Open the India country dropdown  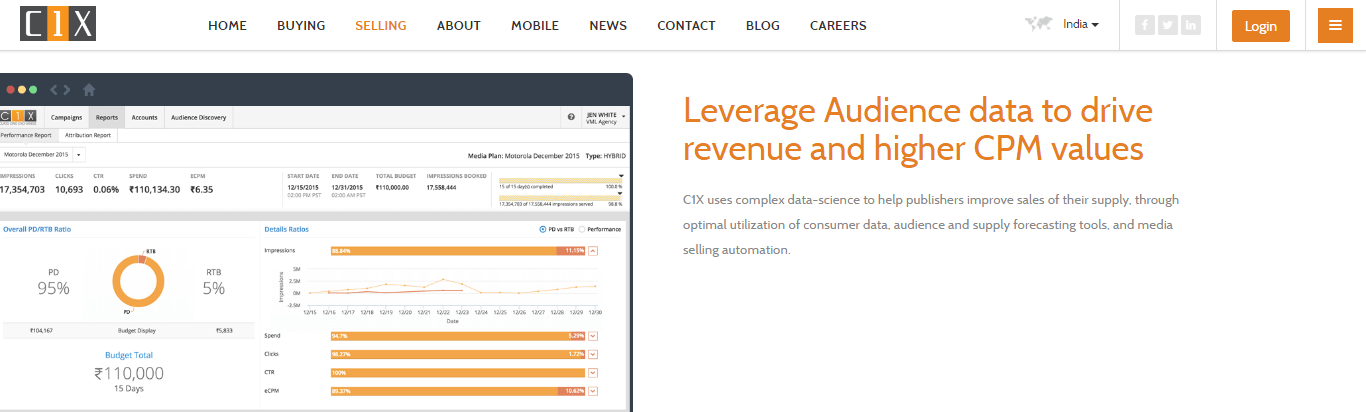pyautogui.click(x=1081, y=25)
